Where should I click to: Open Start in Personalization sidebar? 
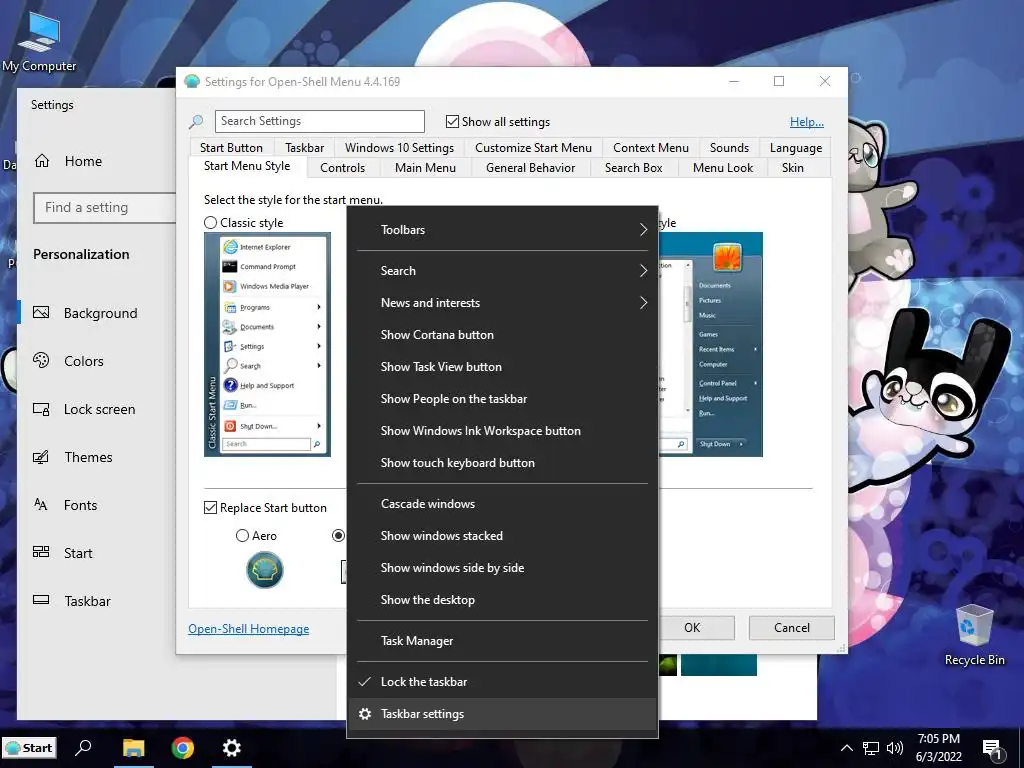click(98, 553)
